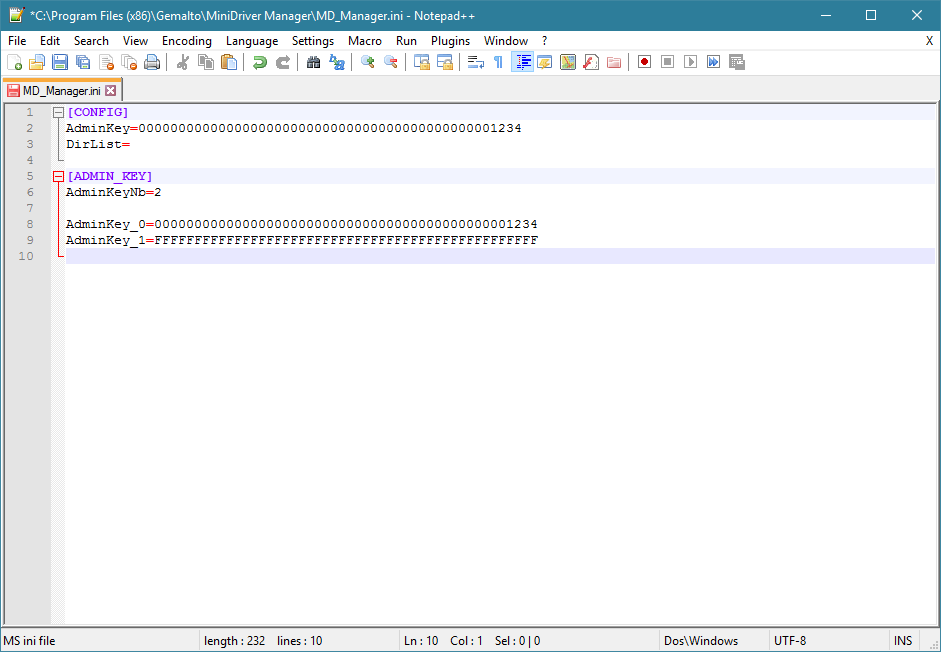Collapse the [CONFIG] section fold marker
Viewport: 941px width, 652px height.
tap(58, 112)
